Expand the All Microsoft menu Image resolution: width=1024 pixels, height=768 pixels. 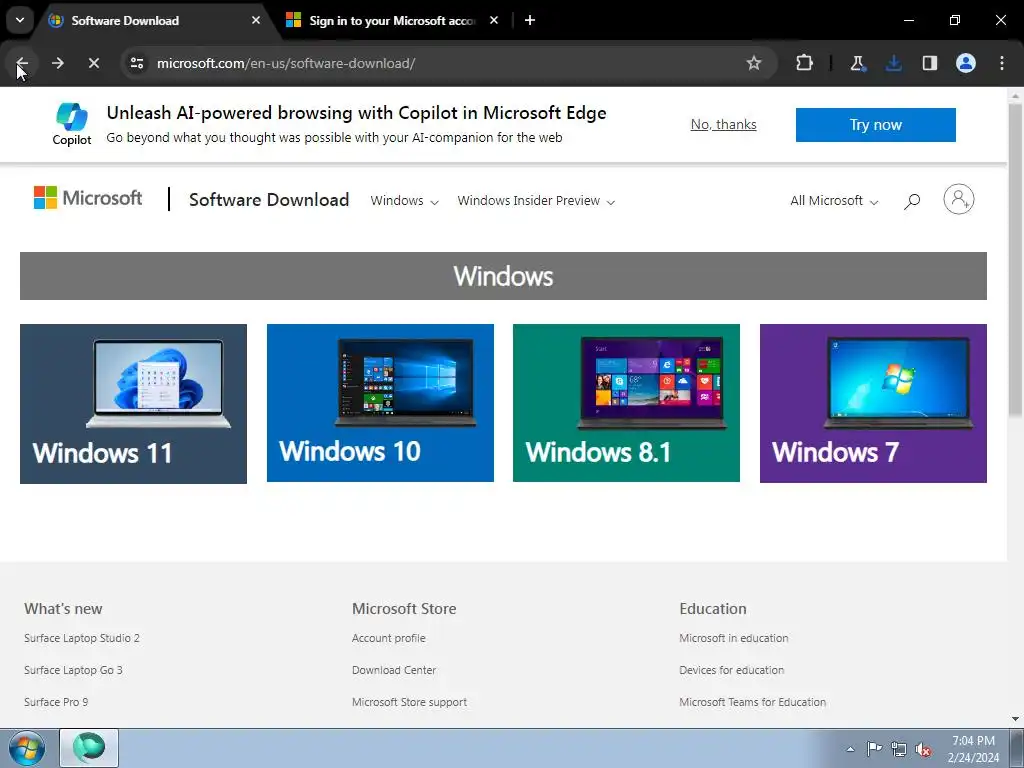coord(834,200)
